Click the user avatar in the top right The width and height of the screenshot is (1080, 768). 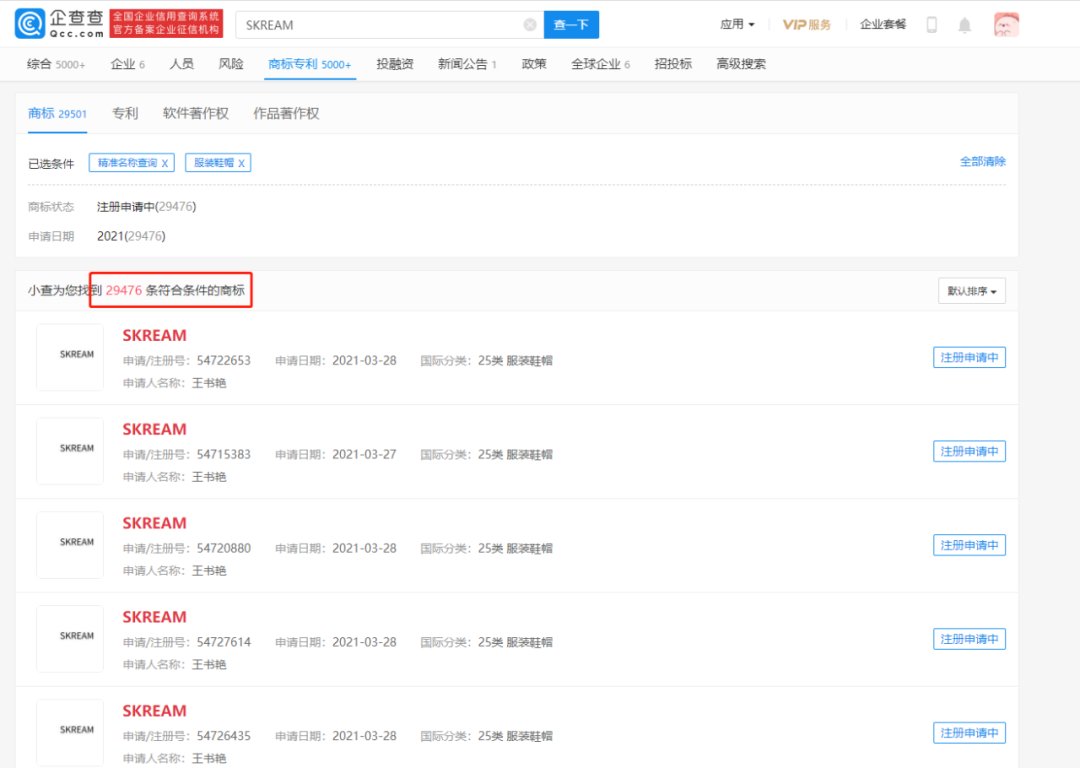[x=1006, y=24]
